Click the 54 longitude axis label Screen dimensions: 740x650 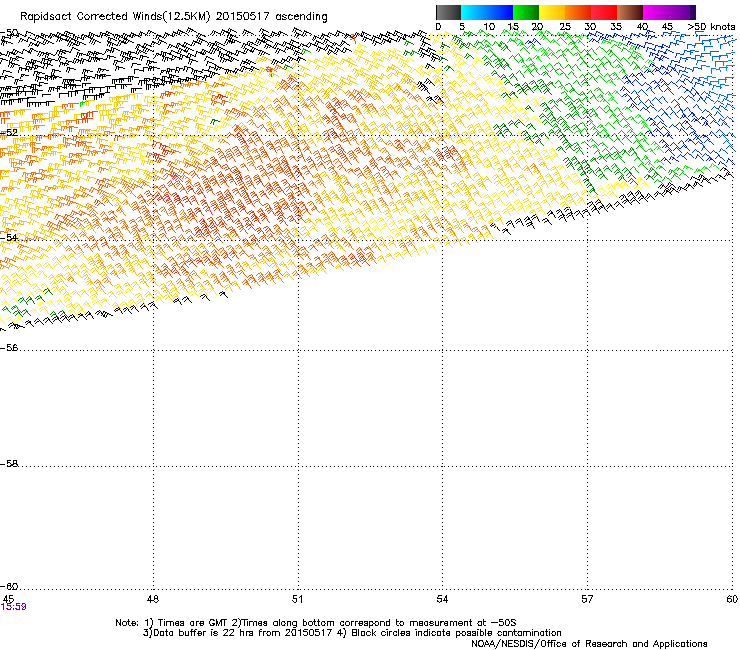pos(442,599)
